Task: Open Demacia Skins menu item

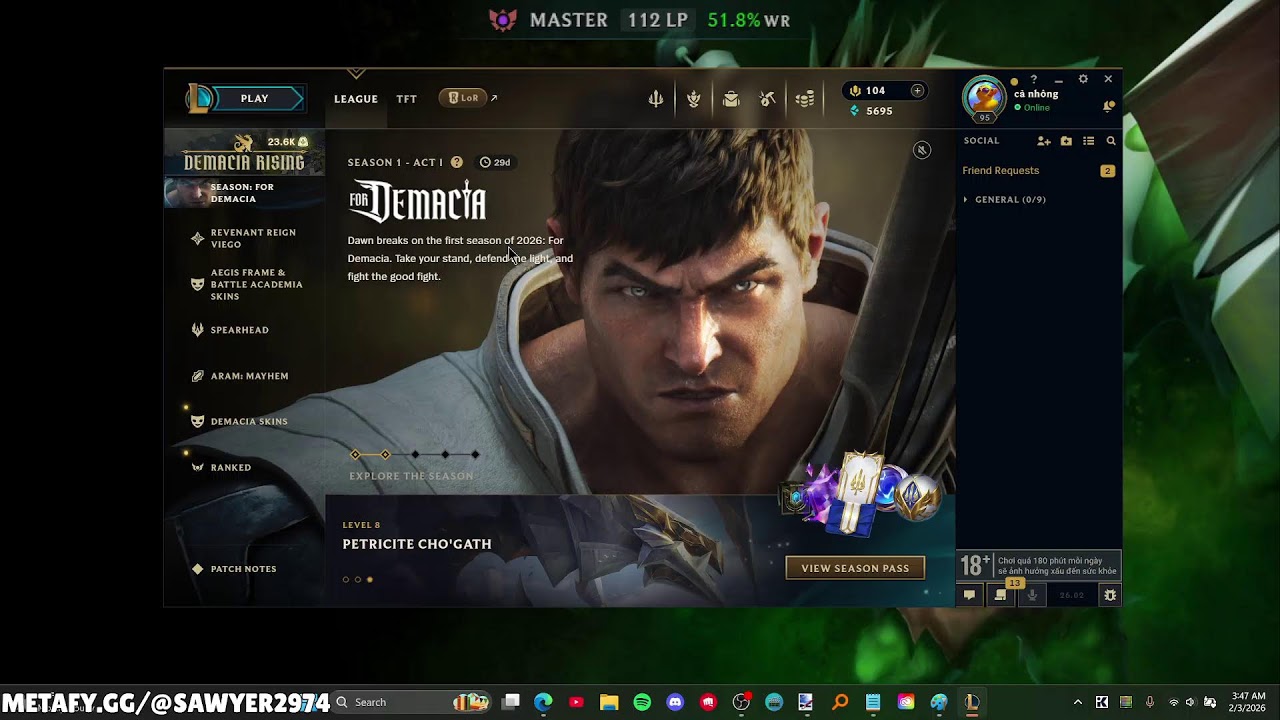Action: [239, 421]
